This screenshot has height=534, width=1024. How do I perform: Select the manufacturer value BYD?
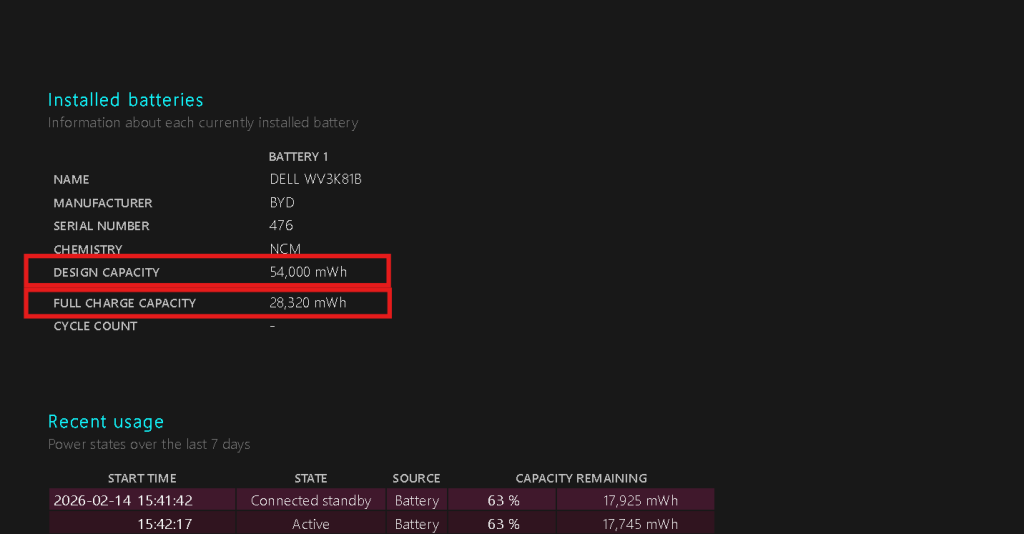(282, 203)
